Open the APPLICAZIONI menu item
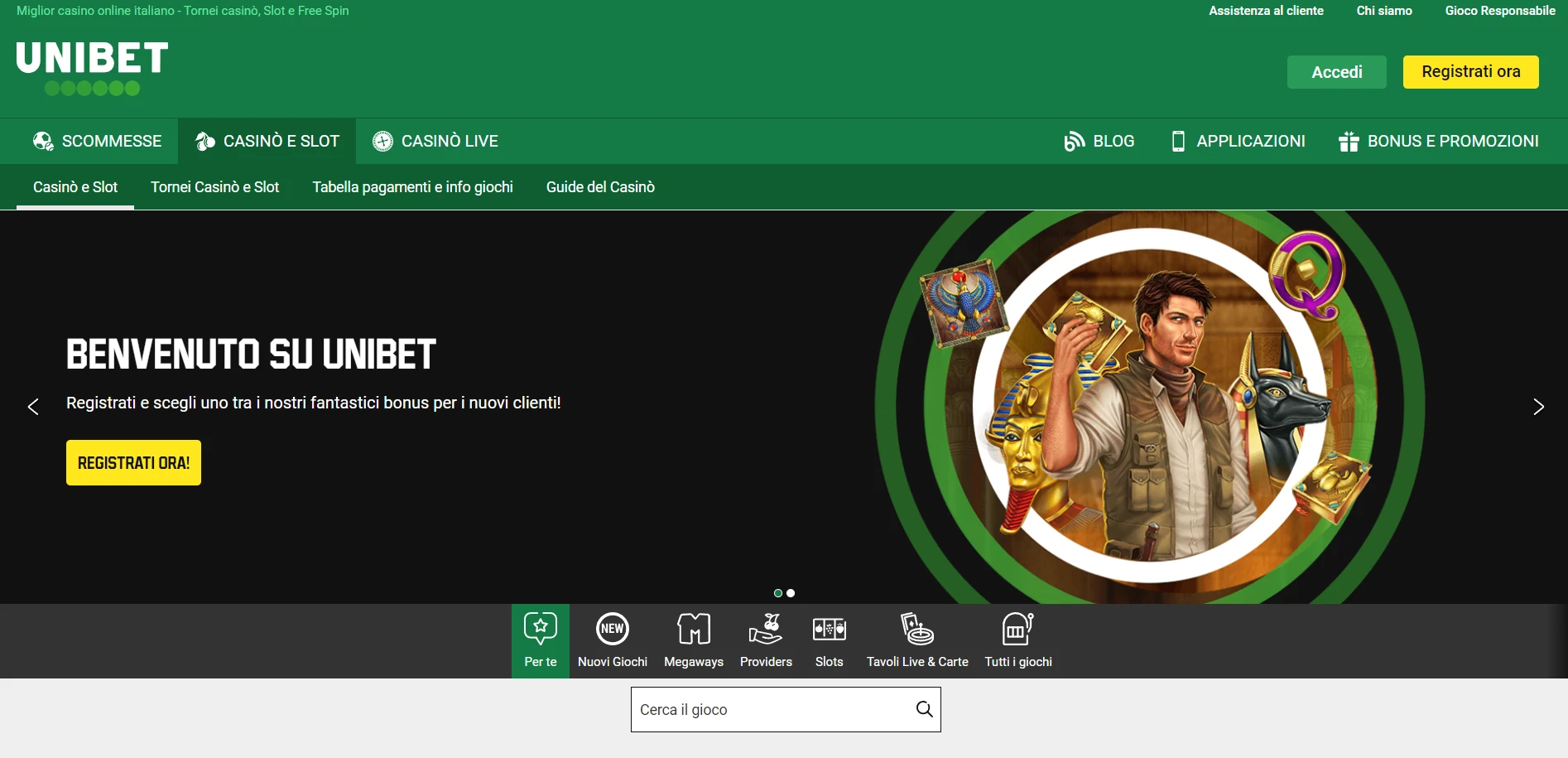 tap(1239, 142)
